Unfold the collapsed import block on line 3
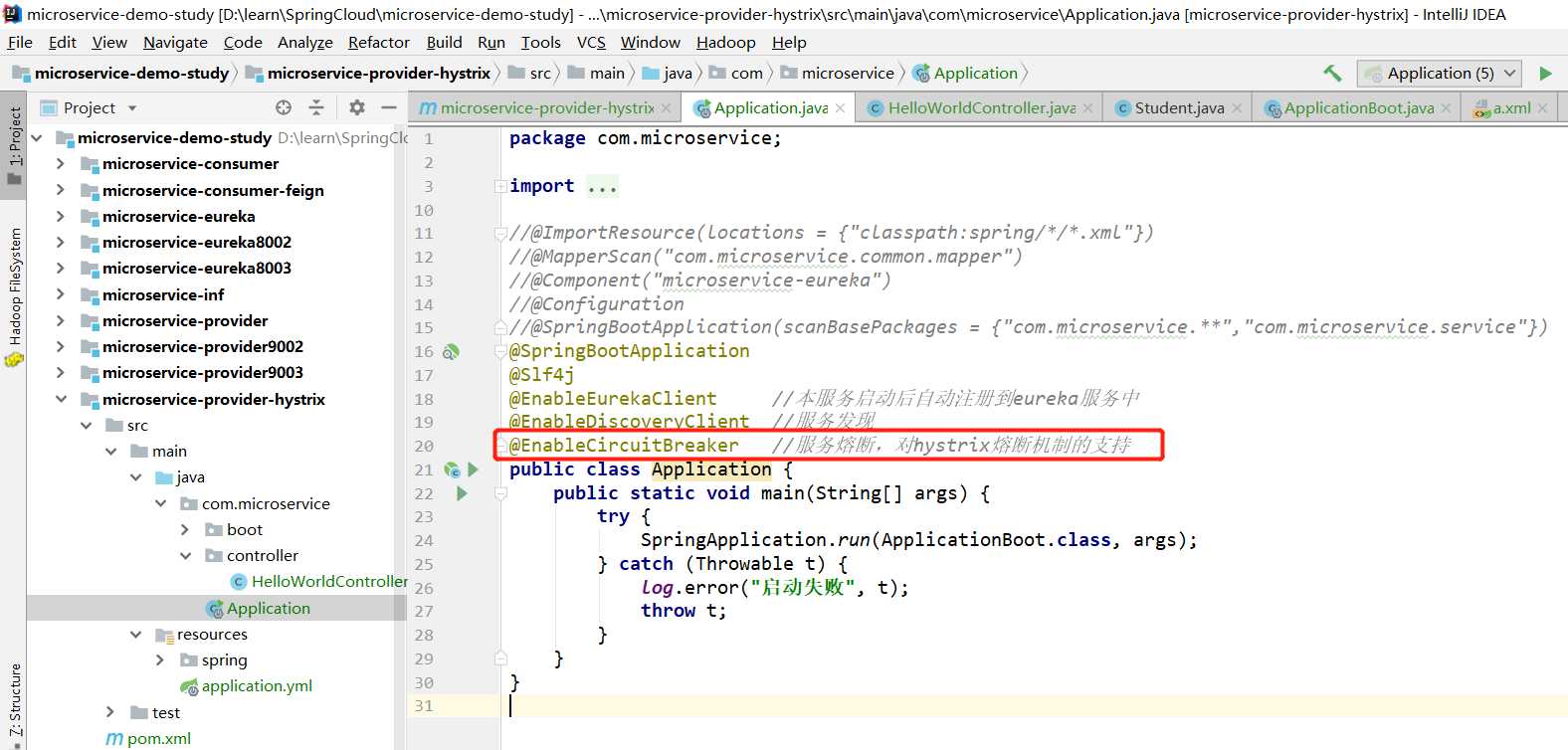The width and height of the screenshot is (1568, 750). pyautogui.click(x=501, y=186)
